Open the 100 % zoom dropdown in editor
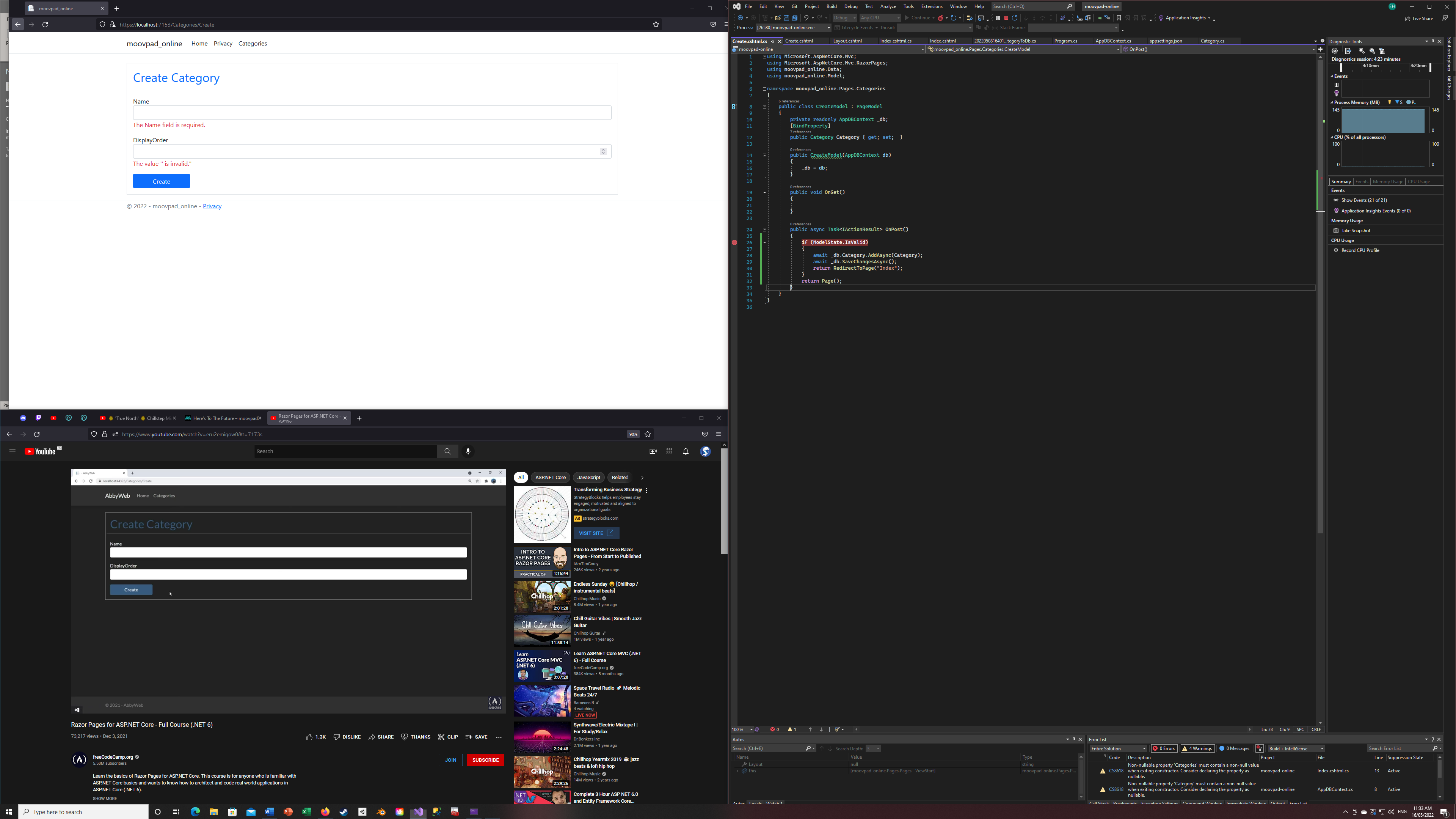The height and width of the screenshot is (819, 1456). (742, 729)
